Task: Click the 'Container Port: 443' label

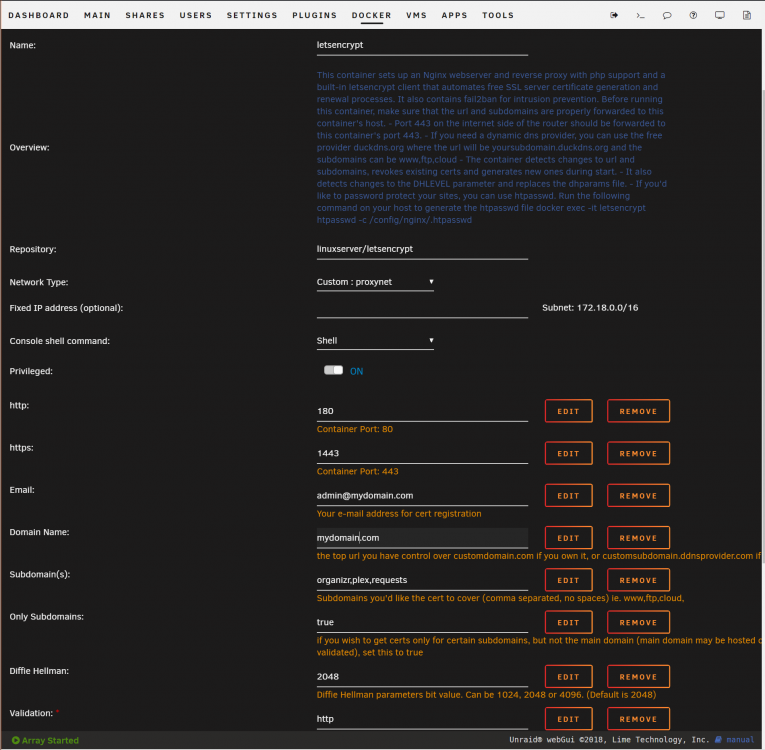Action: [x=357, y=471]
